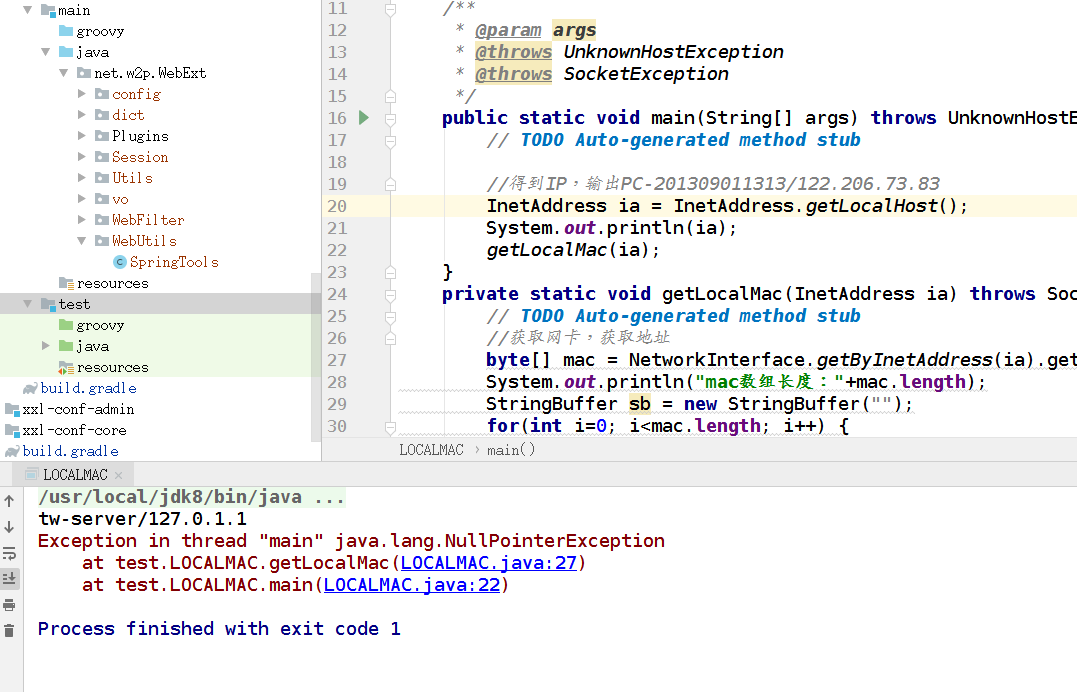Viewport: 1077px width, 692px height.
Task: Expand the java folder under test
Action: [45, 346]
